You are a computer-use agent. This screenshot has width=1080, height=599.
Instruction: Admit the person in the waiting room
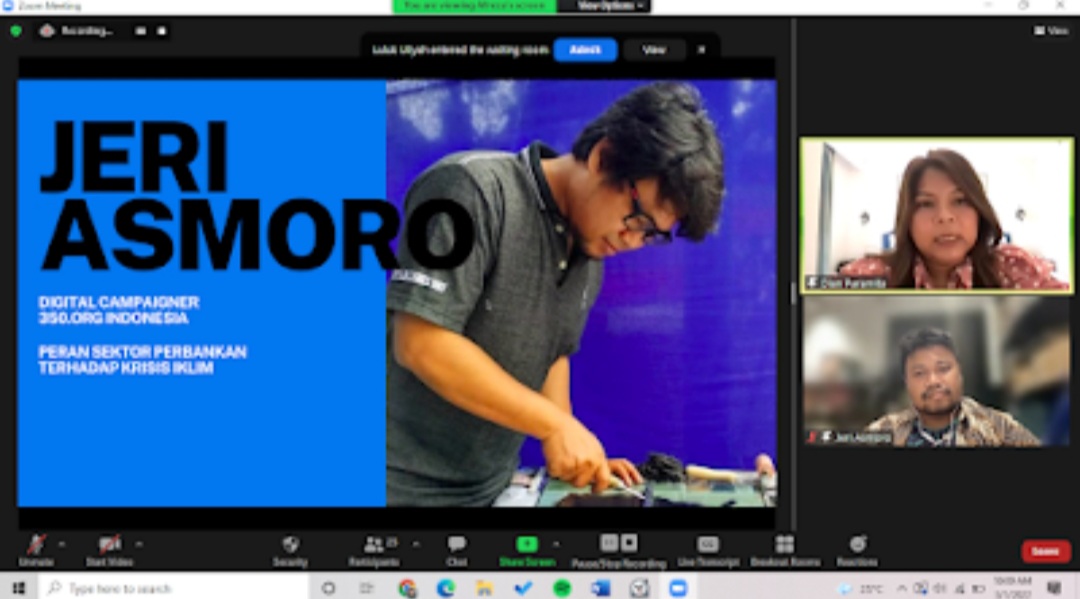tap(585, 50)
